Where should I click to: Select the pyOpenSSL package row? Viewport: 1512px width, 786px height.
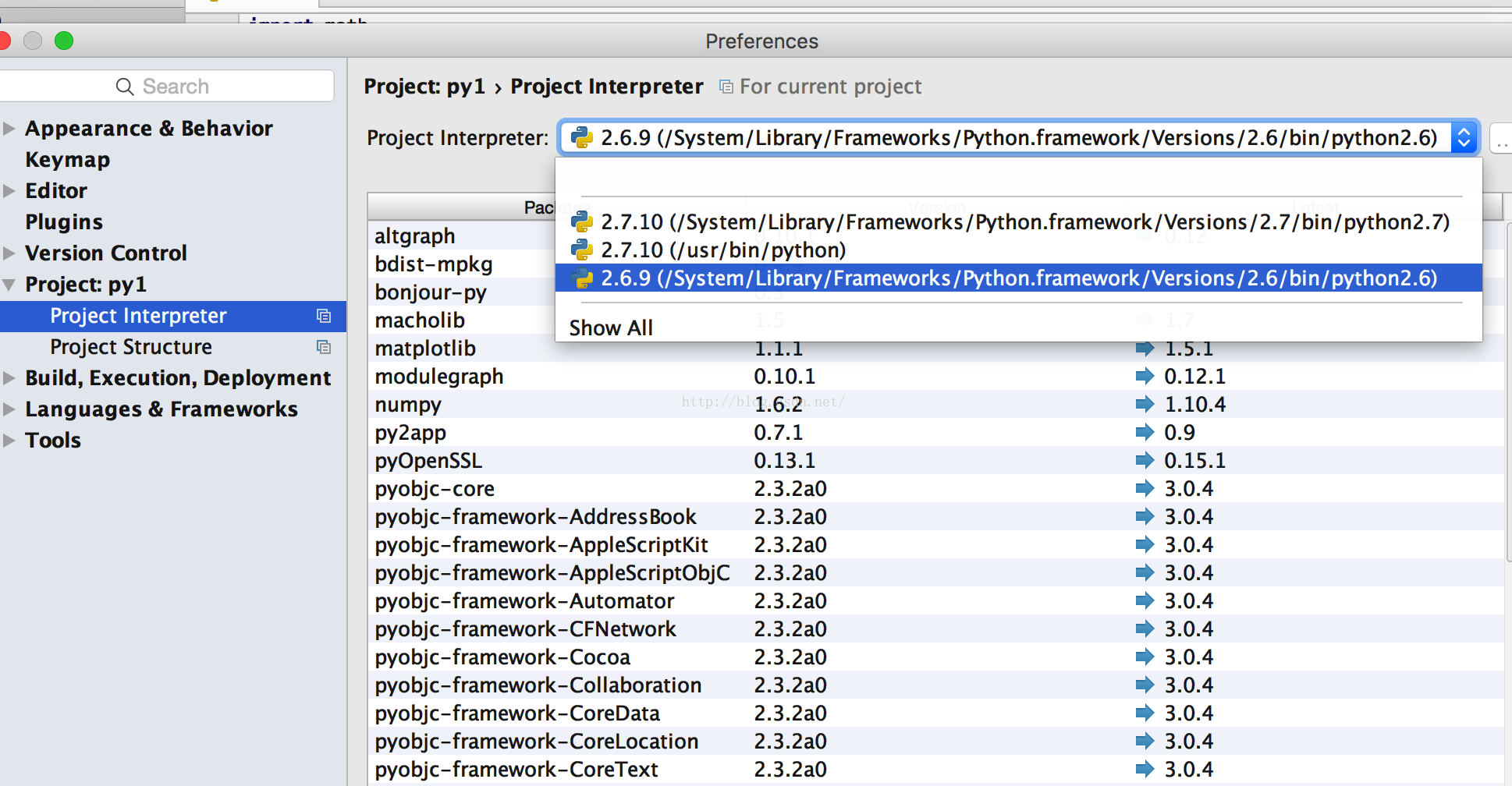pos(936,460)
